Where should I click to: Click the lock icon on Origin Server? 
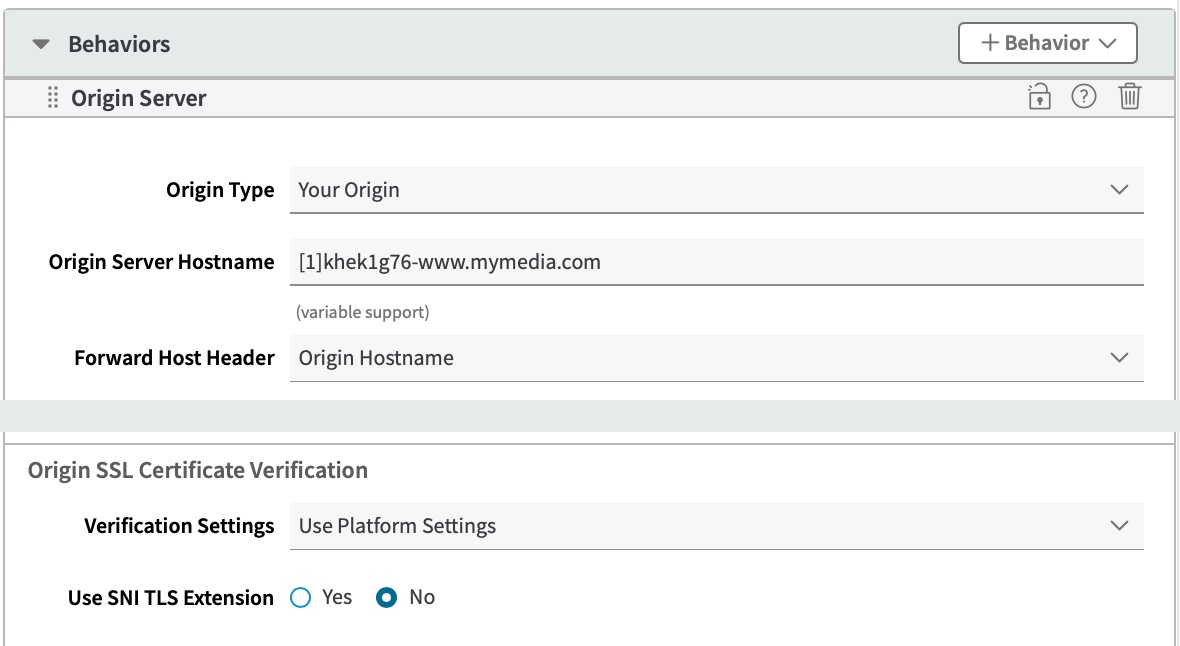[x=1040, y=97]
